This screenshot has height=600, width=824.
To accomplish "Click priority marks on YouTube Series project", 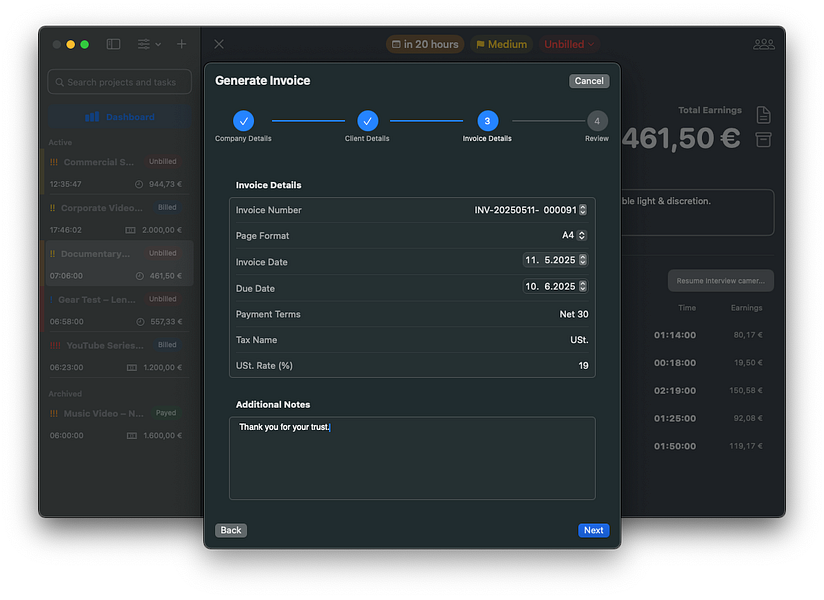I will point(55,346).
